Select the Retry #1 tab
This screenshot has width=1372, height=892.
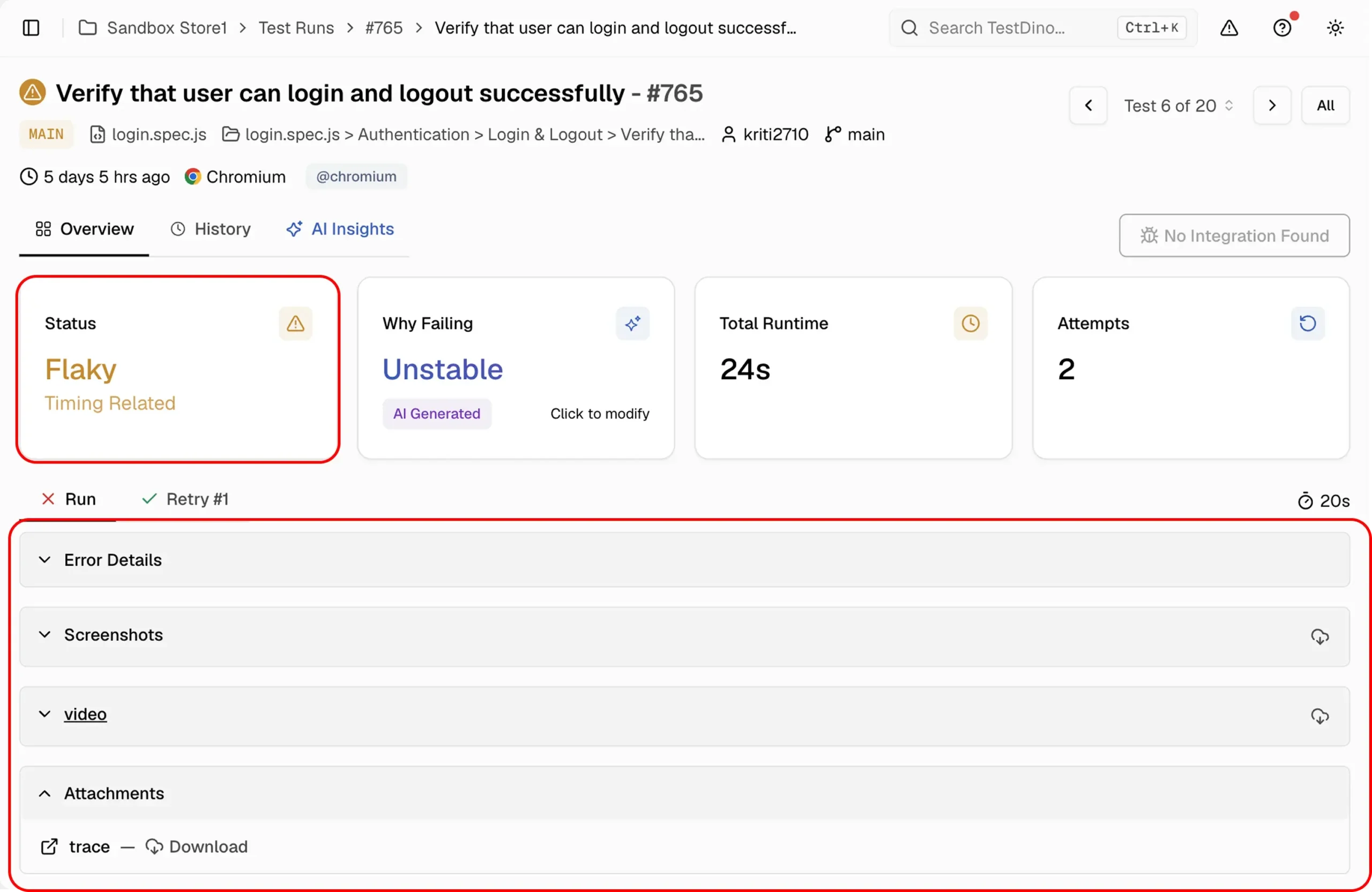pos(184,499)
